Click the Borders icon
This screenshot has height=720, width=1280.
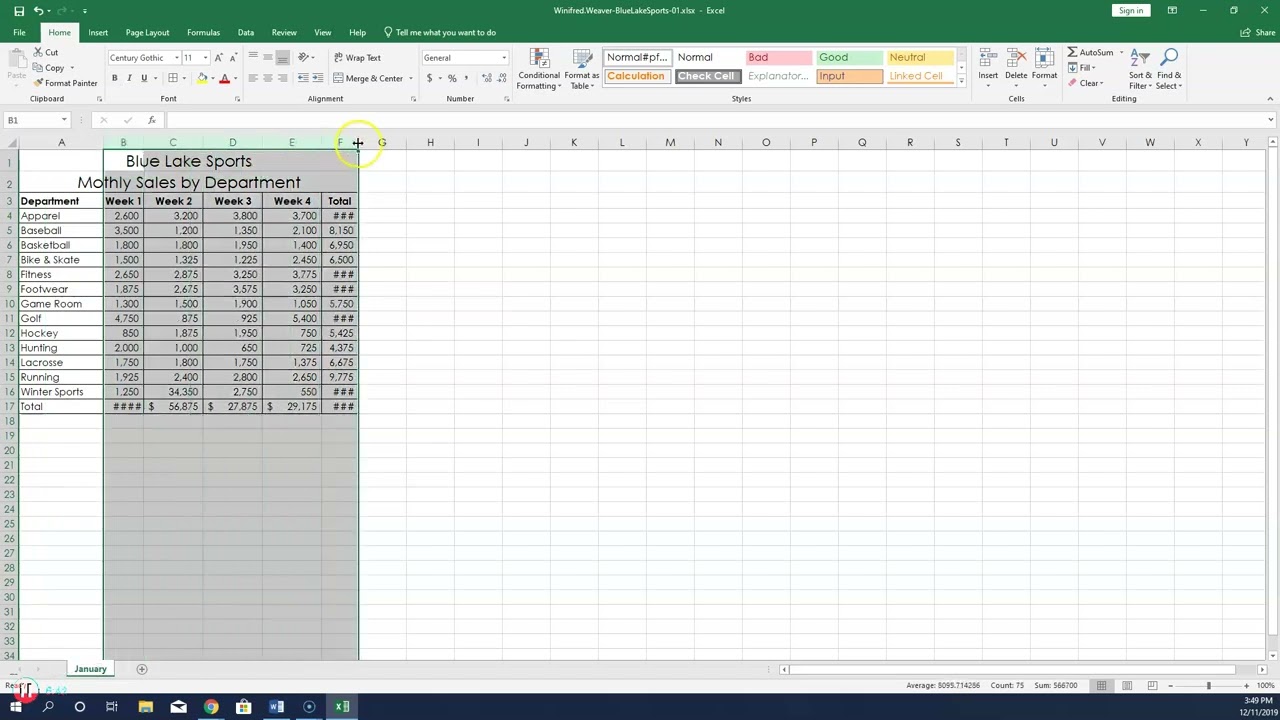pos(173,78)
